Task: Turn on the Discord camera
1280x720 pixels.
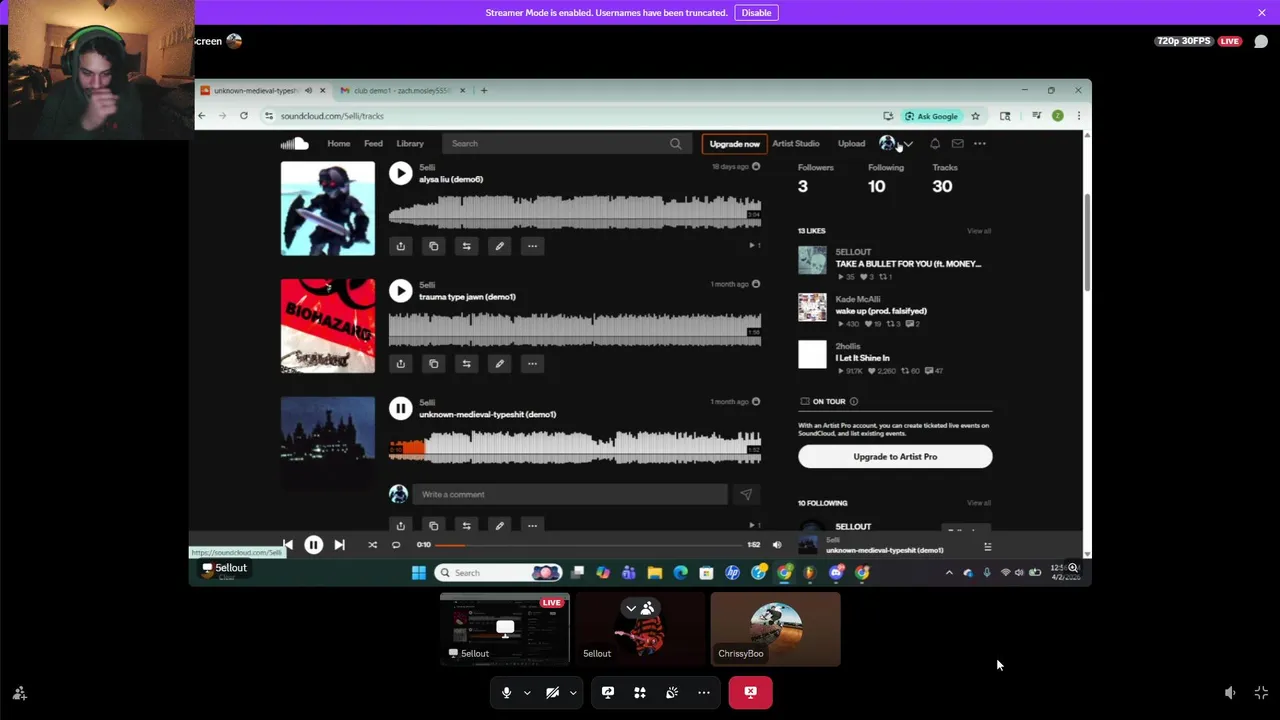Action: tap(552, 692)
